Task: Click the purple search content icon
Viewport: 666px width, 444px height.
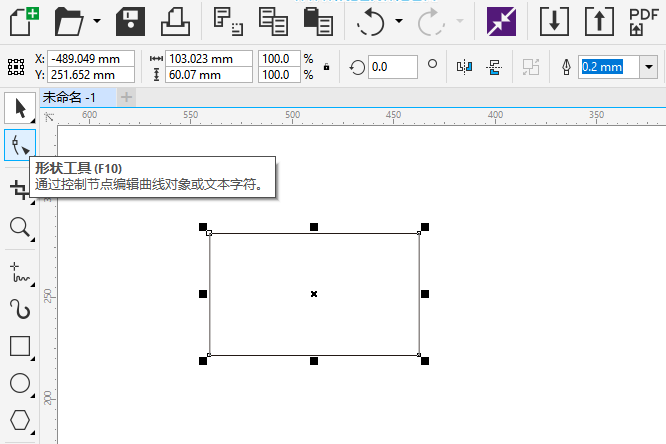Action: click(x=501, y=22)
